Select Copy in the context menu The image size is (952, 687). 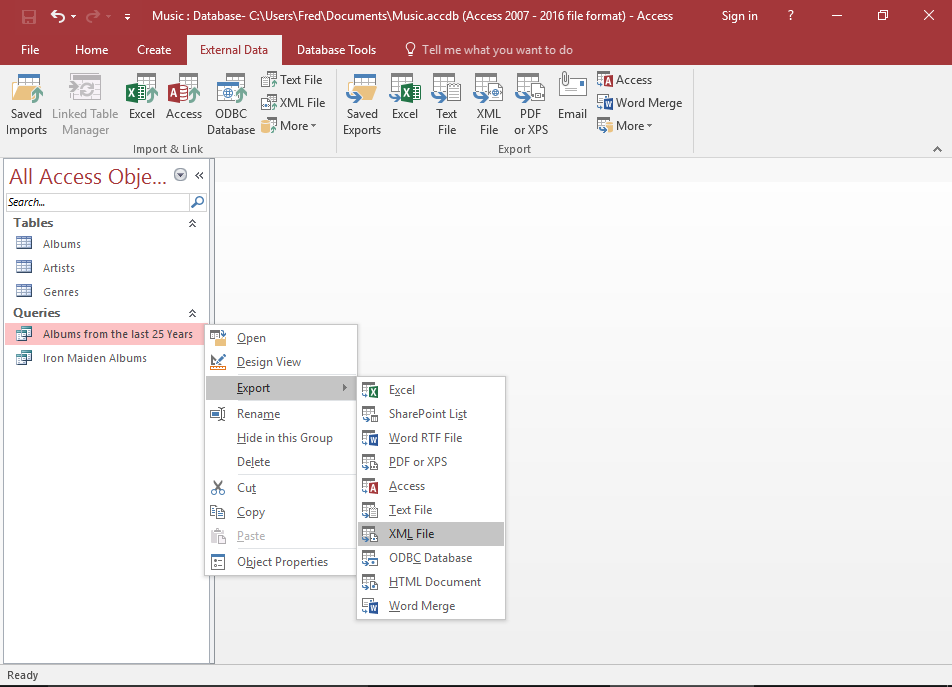coord(281,512)
